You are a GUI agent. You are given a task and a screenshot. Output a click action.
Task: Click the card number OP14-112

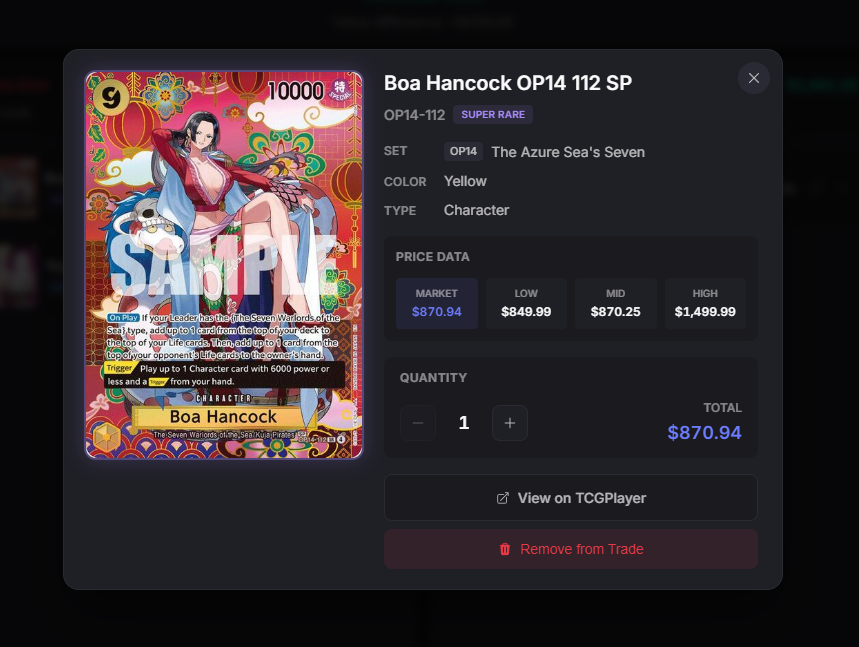pos(415,115)
